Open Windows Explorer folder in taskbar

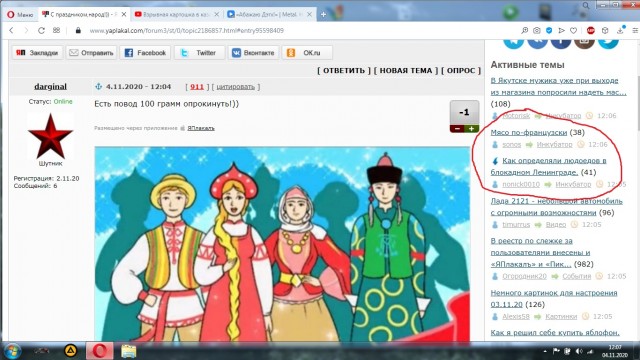click(x=129, y=351)
